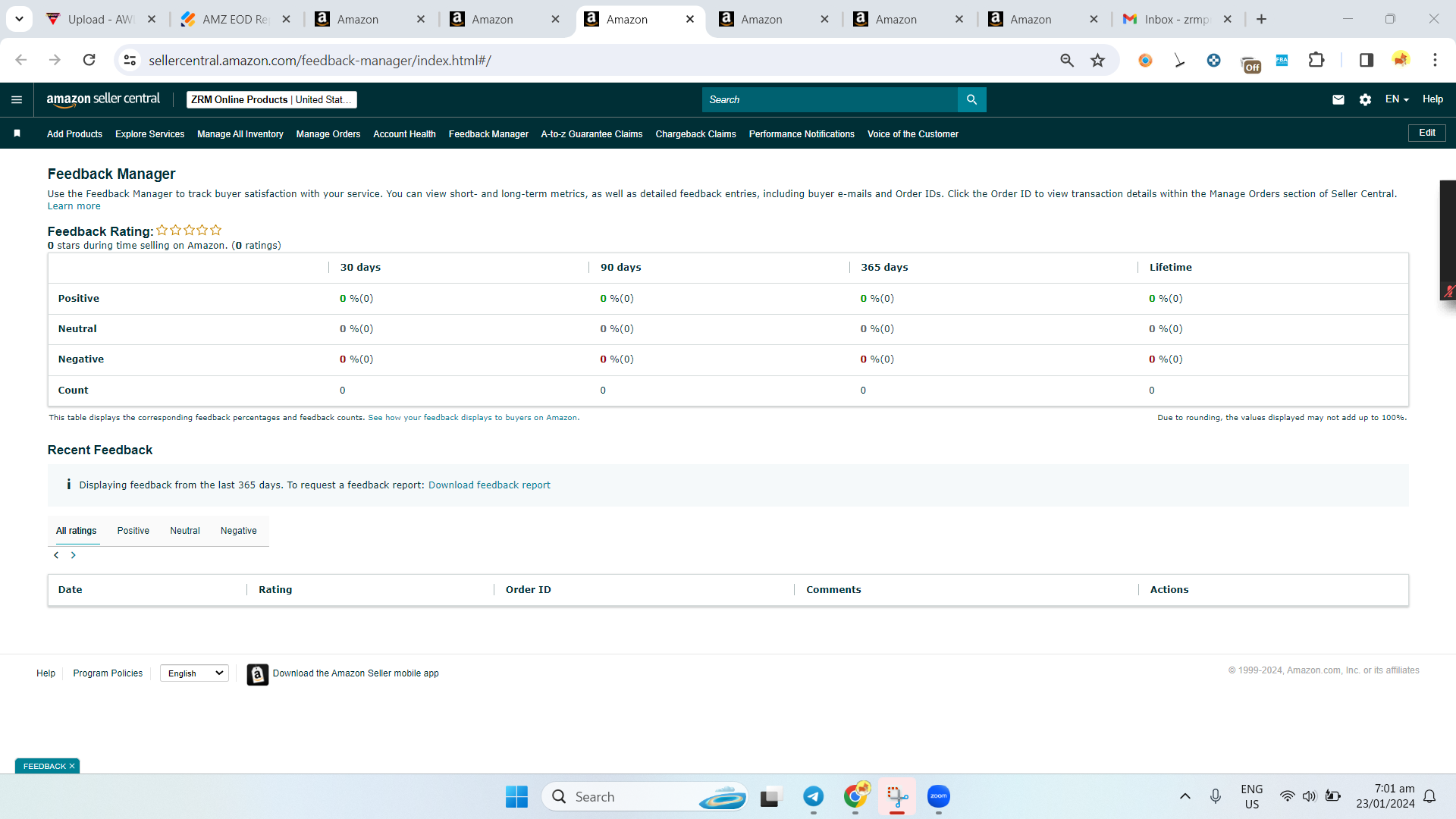
Task: Switch to the Negative feedback tab
Action: 239,531
